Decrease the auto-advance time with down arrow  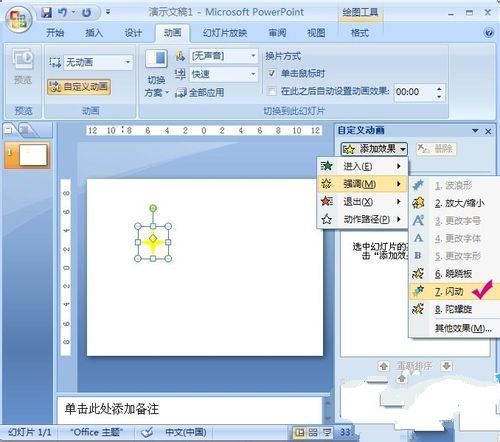[x=439, y=96]
